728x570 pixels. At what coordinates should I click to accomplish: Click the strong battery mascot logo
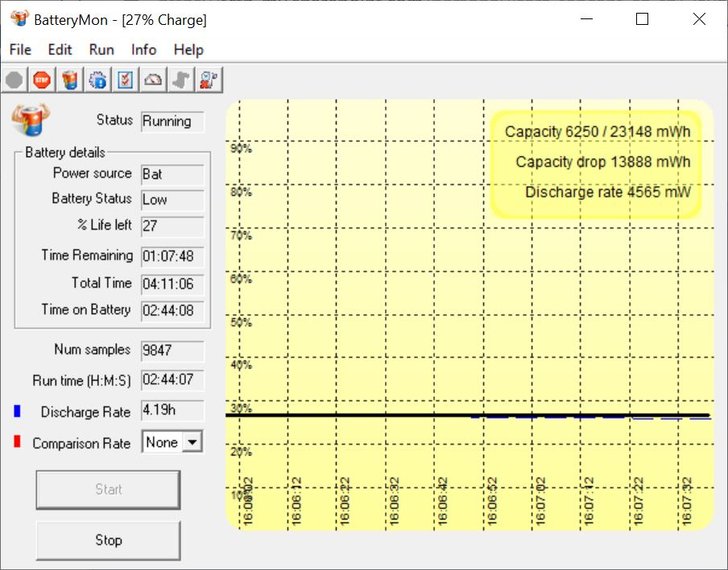(x=31, y=119)
